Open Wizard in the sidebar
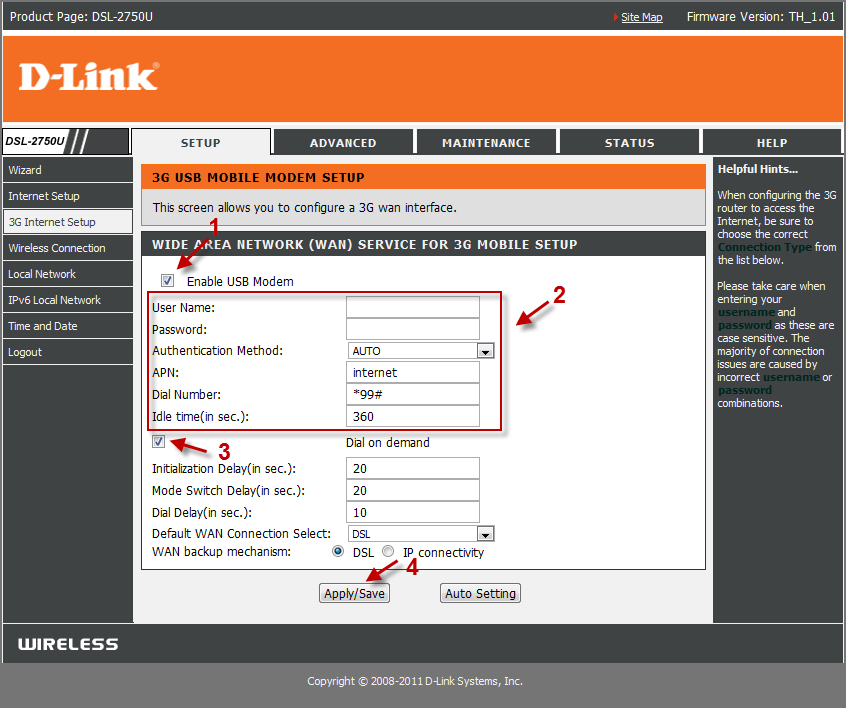This screenshot has height=708, width=846. (68, 170)
